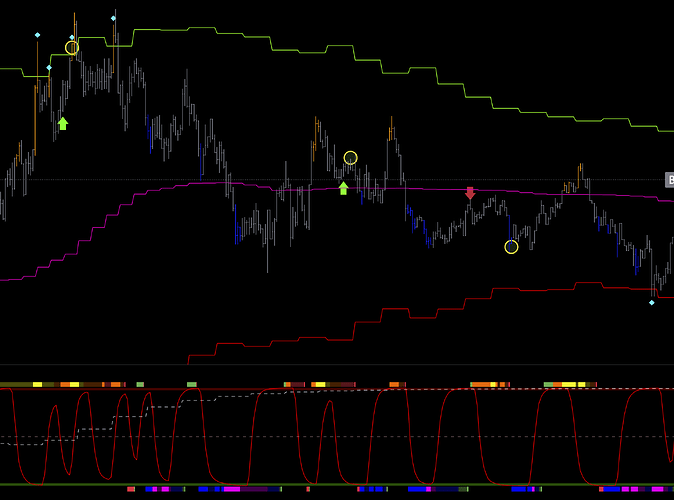The image size is (674, 500).
Task: Click the highest cyan diamond marker on the chart
Action: 113,18
